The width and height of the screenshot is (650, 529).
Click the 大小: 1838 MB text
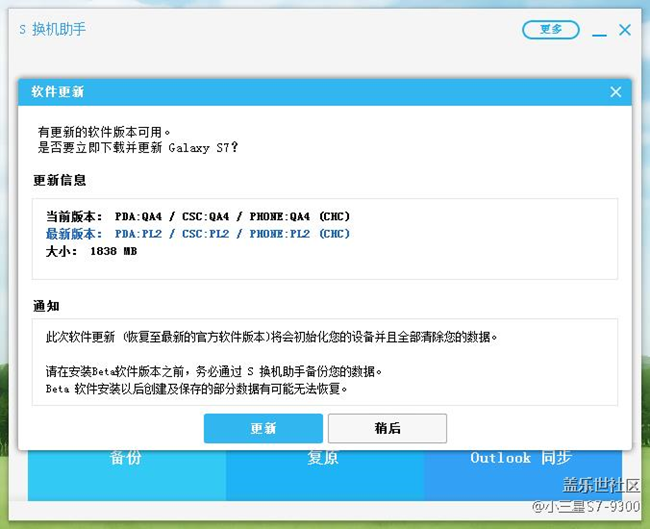(91, 251)
